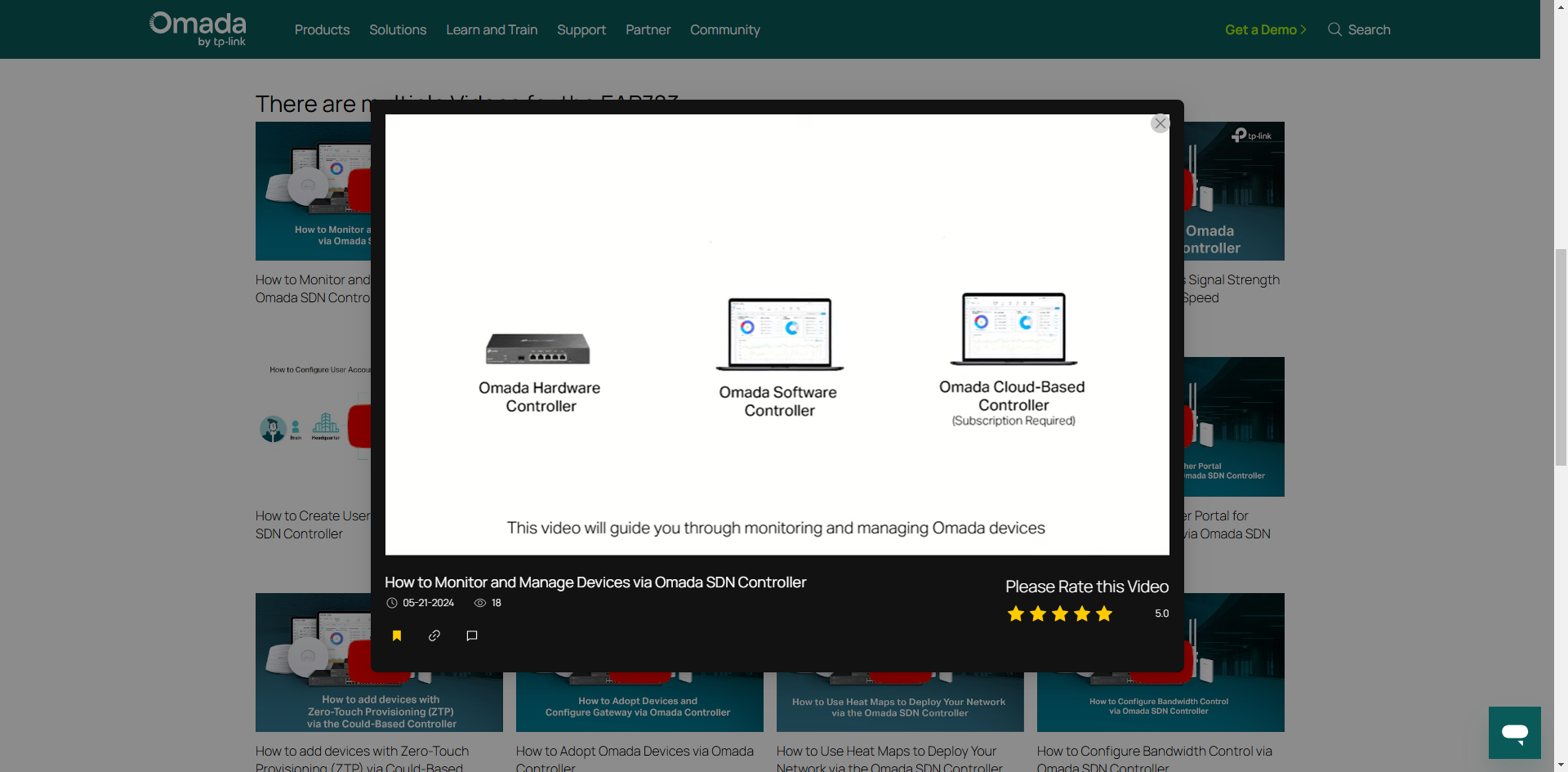Click the Search text in header
The width and height of the screenshot is (1568, 772).
click(1369, 29)
